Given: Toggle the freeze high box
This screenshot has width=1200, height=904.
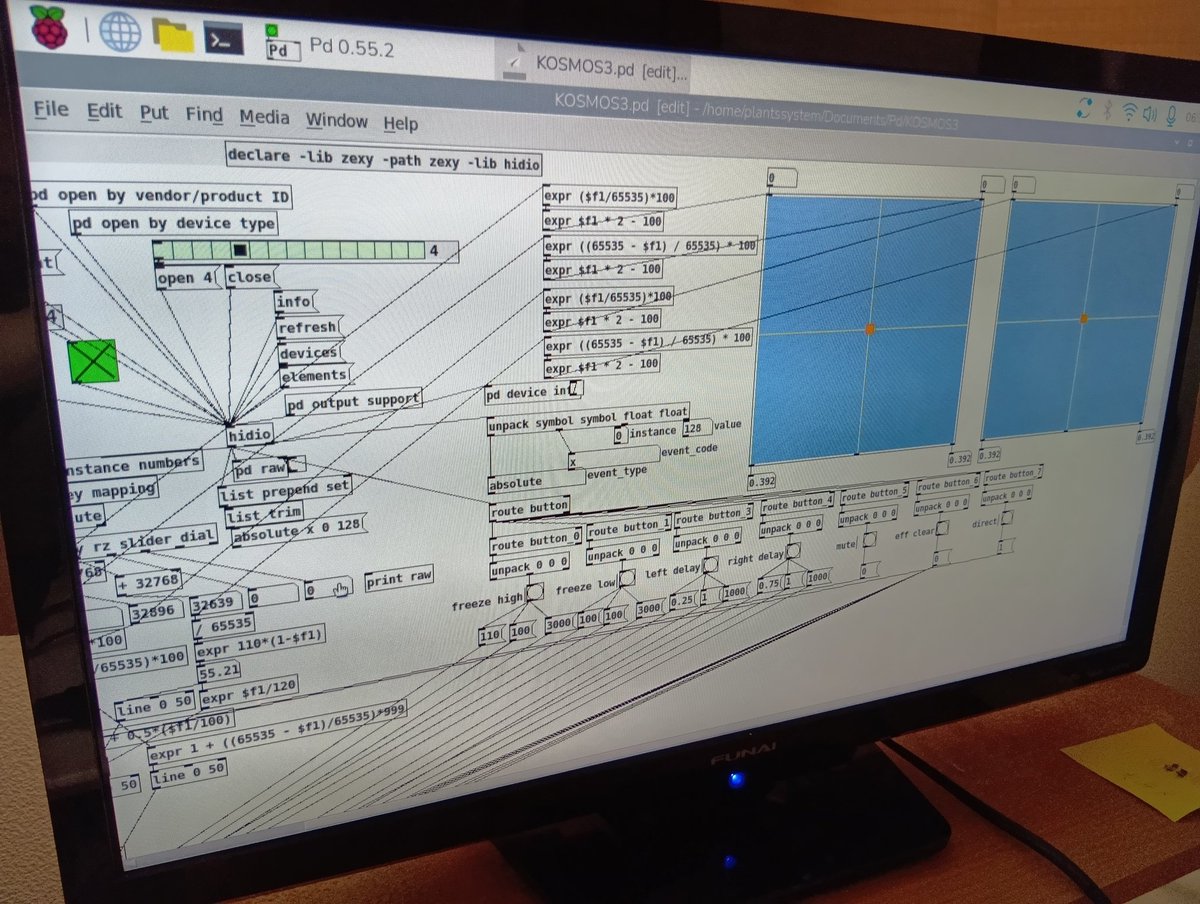Looking at the screenshot, I should [x=535, y=592].
